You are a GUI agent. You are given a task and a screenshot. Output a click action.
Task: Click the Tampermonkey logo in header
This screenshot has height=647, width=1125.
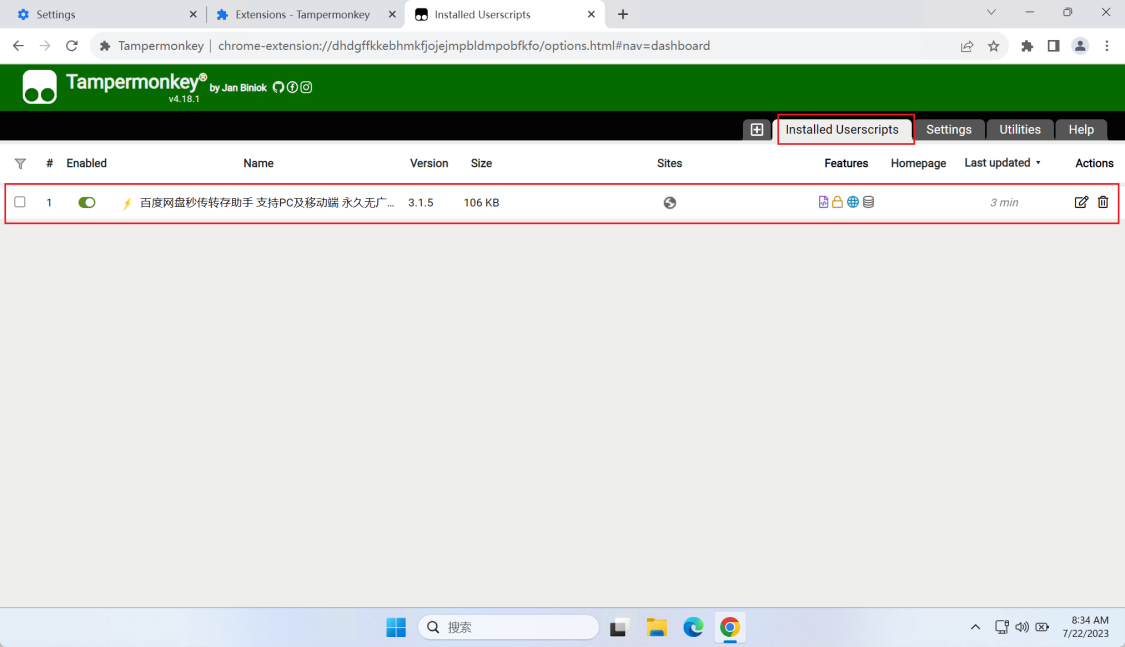pyautogui.click(x=39, y=87)
